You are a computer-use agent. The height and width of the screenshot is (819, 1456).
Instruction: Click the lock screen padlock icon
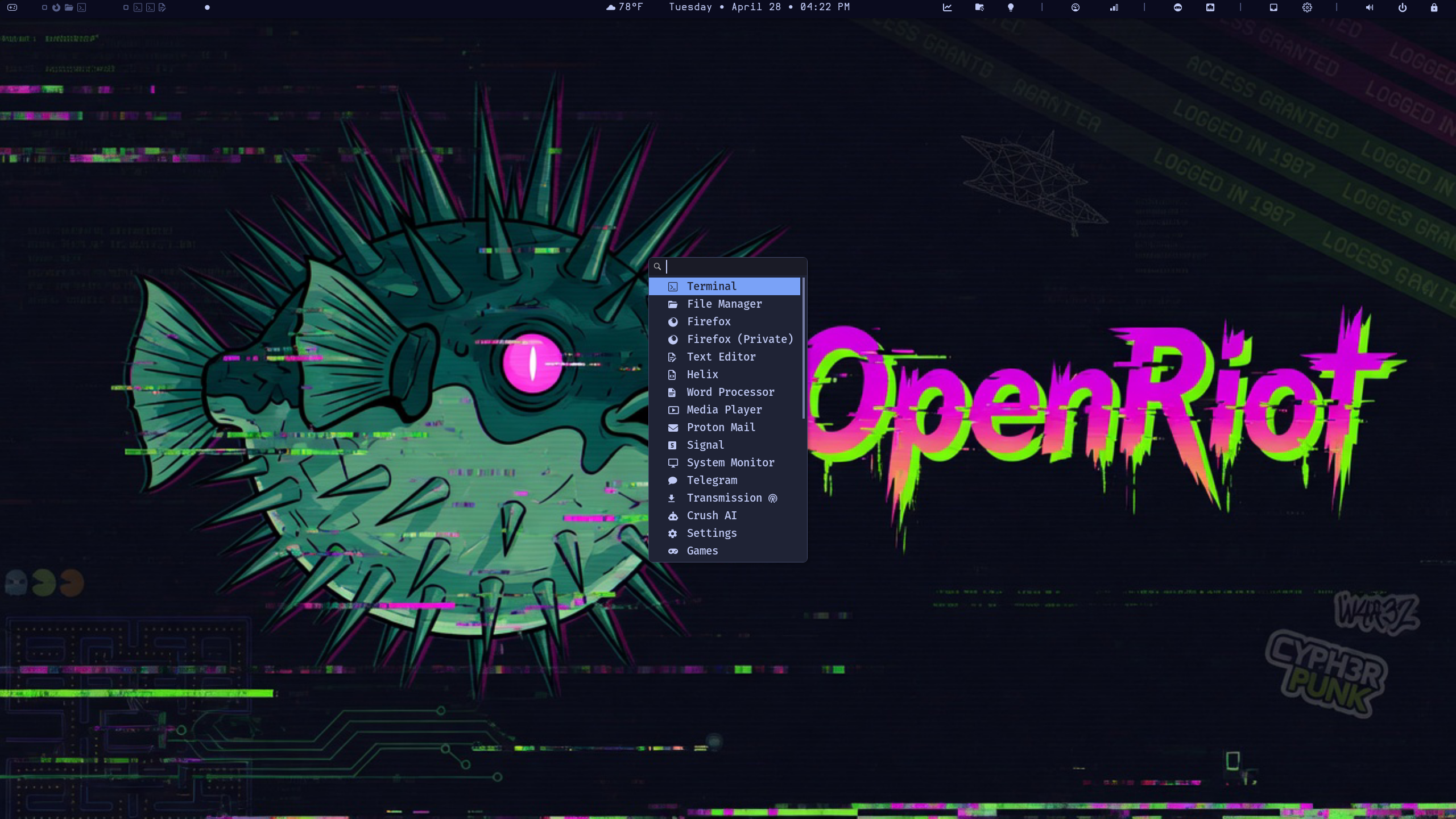[1434, 7]
